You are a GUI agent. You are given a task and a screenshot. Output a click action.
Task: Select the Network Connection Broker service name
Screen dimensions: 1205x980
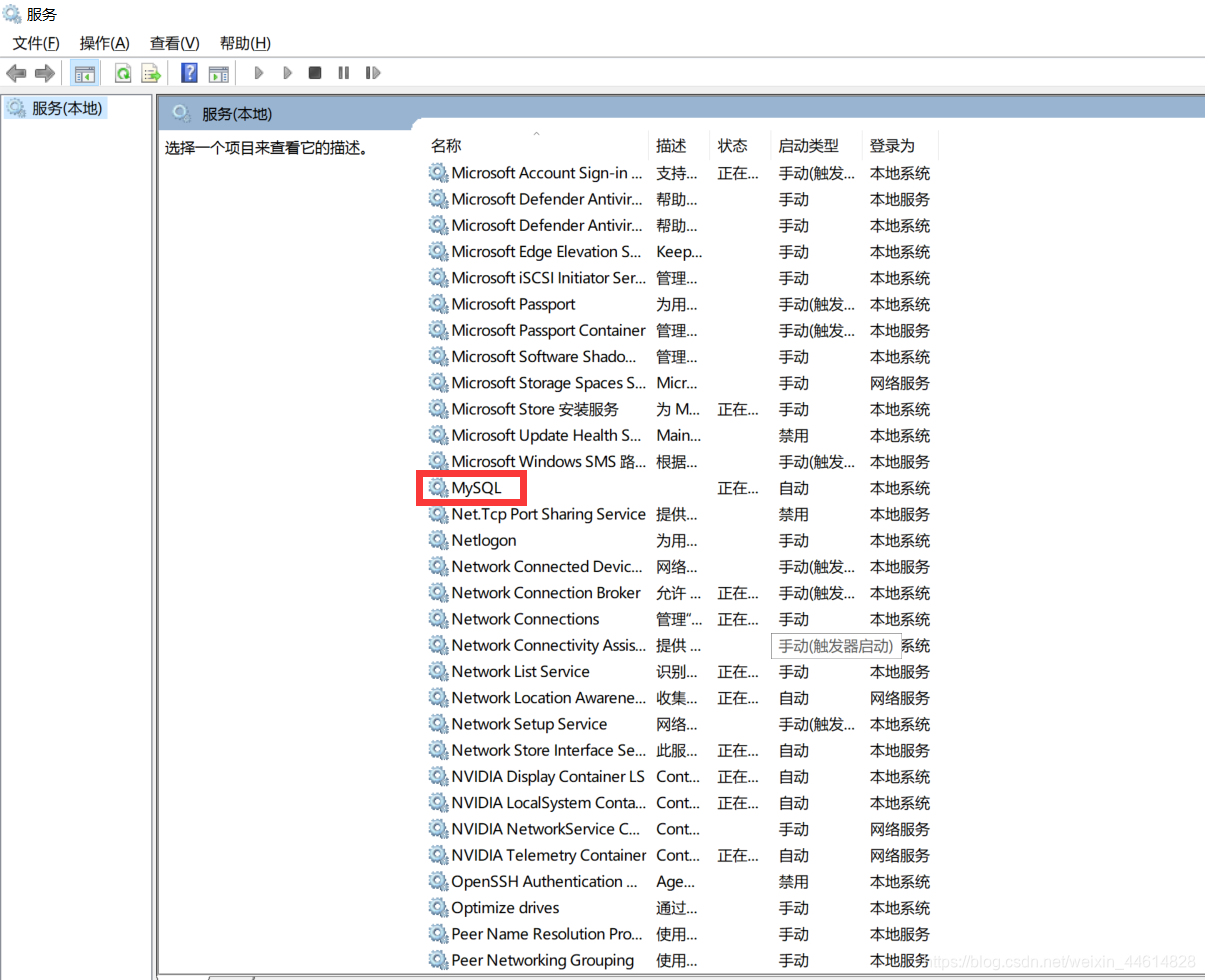pos(546,593)
